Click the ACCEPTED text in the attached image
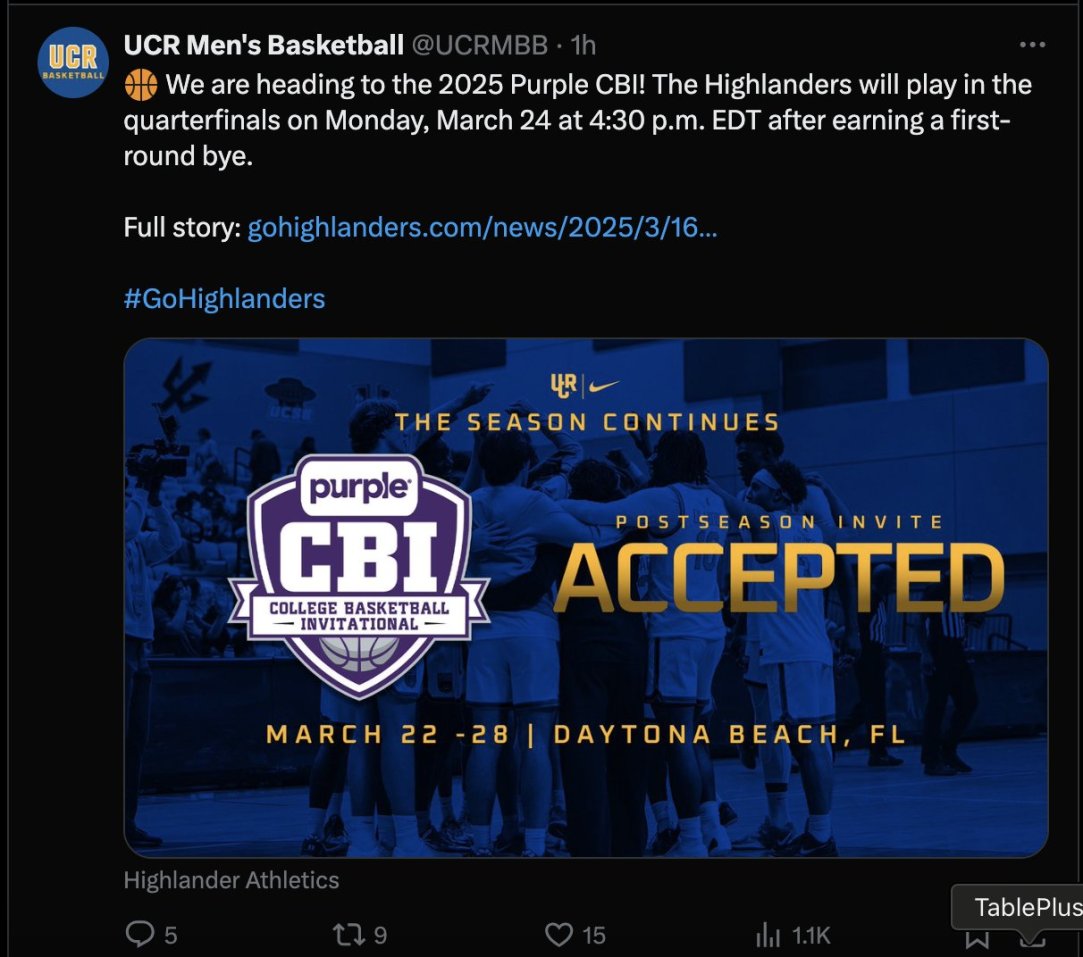Image resolution: width=1083 pixels, height=957 pixels. pos(778,578)
